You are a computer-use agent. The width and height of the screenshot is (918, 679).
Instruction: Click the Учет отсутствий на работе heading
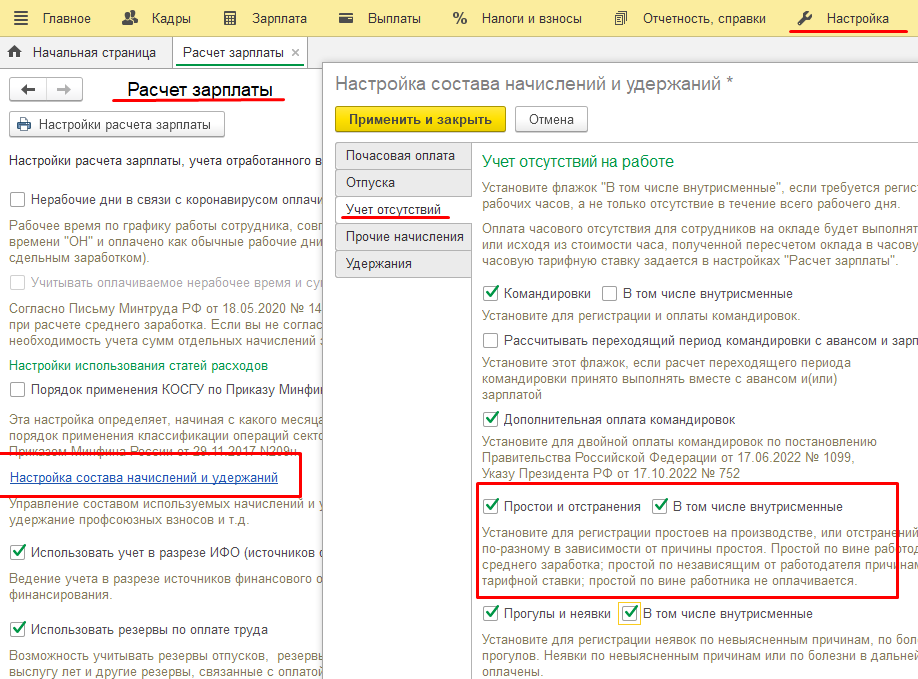tap(578, 162)
